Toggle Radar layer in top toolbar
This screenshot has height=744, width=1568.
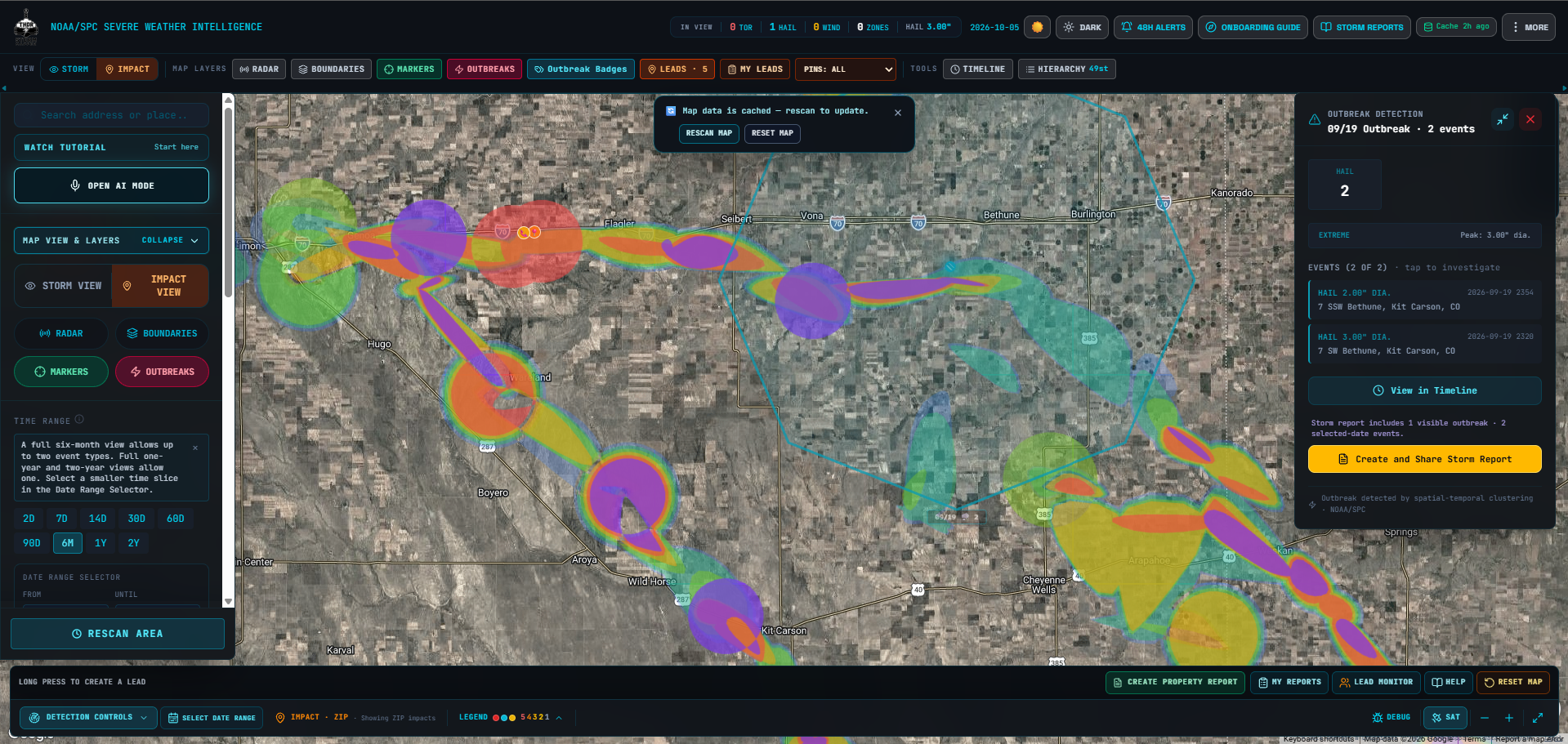[x=259, y=69]
